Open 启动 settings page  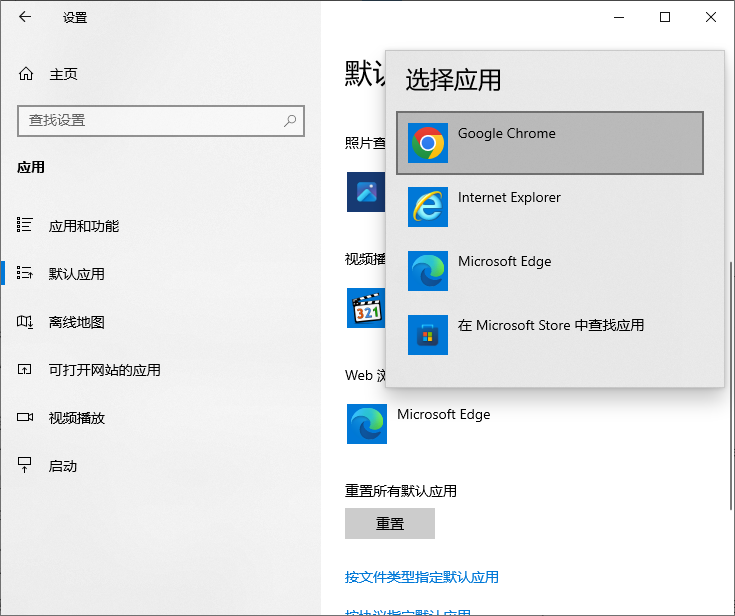[63, 466]
